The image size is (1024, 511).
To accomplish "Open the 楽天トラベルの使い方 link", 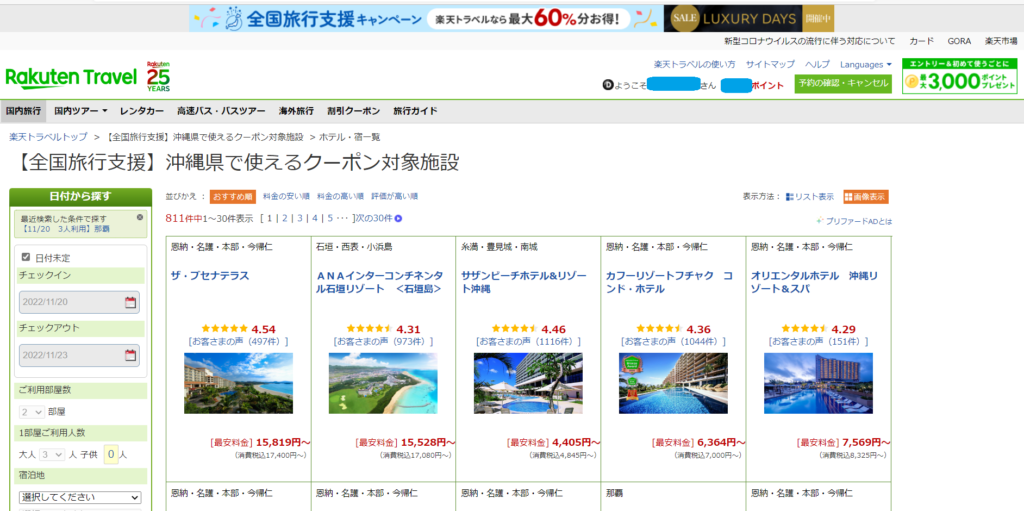I will tap(694, 65).
